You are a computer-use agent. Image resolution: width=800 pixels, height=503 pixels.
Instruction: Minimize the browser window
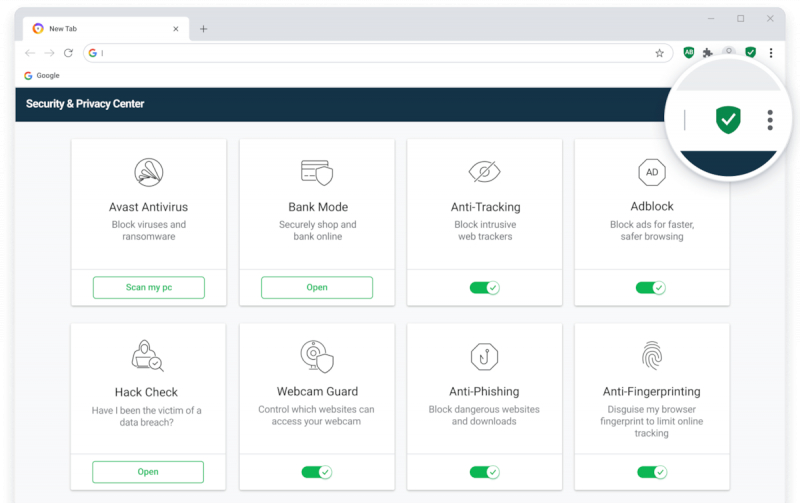pos(711,19)
